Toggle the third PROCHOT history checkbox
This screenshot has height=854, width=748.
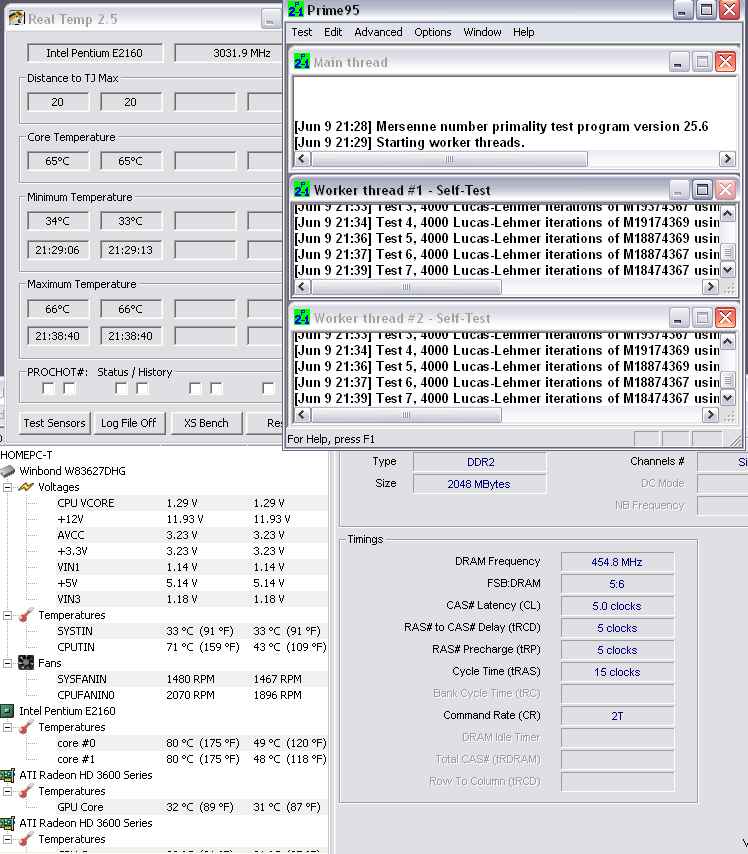pos(121,388)
